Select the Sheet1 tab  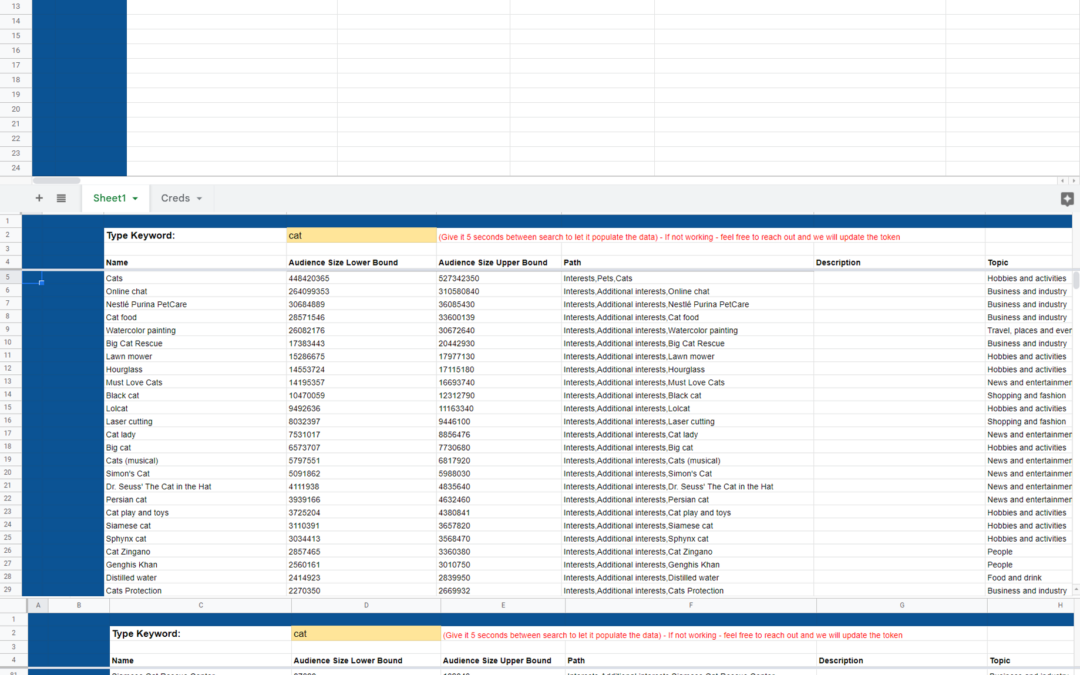coord(109,198)
